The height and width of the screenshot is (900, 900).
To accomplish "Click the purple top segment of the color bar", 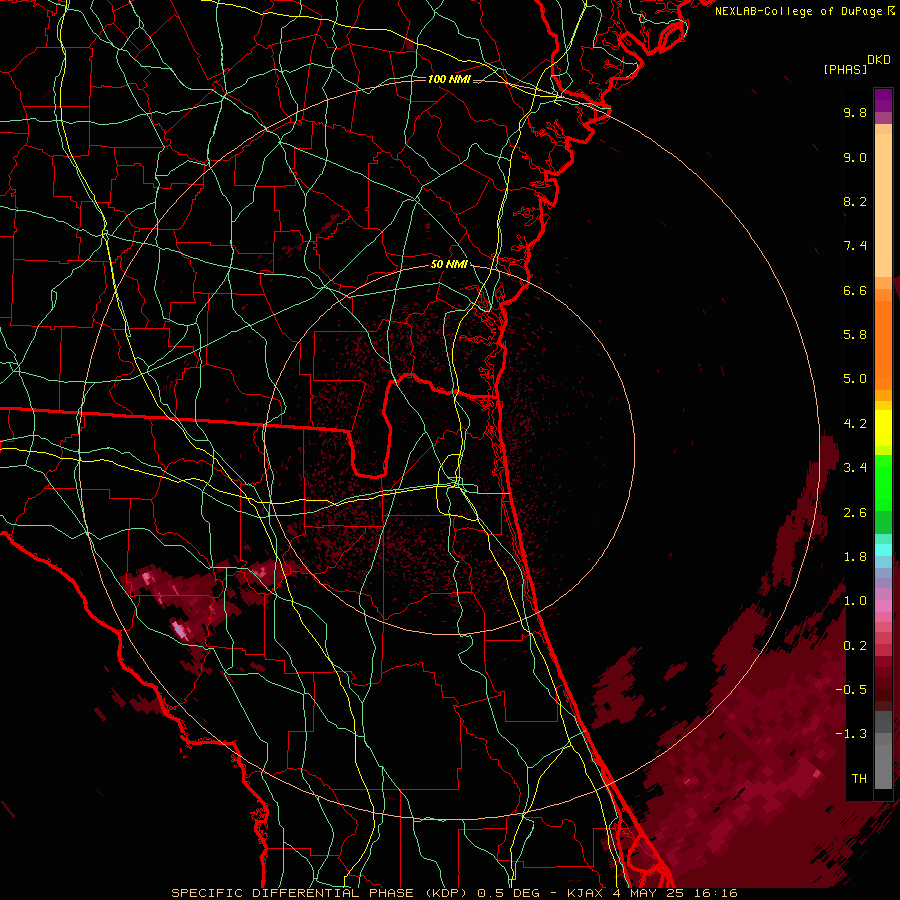I will [883, 100].
